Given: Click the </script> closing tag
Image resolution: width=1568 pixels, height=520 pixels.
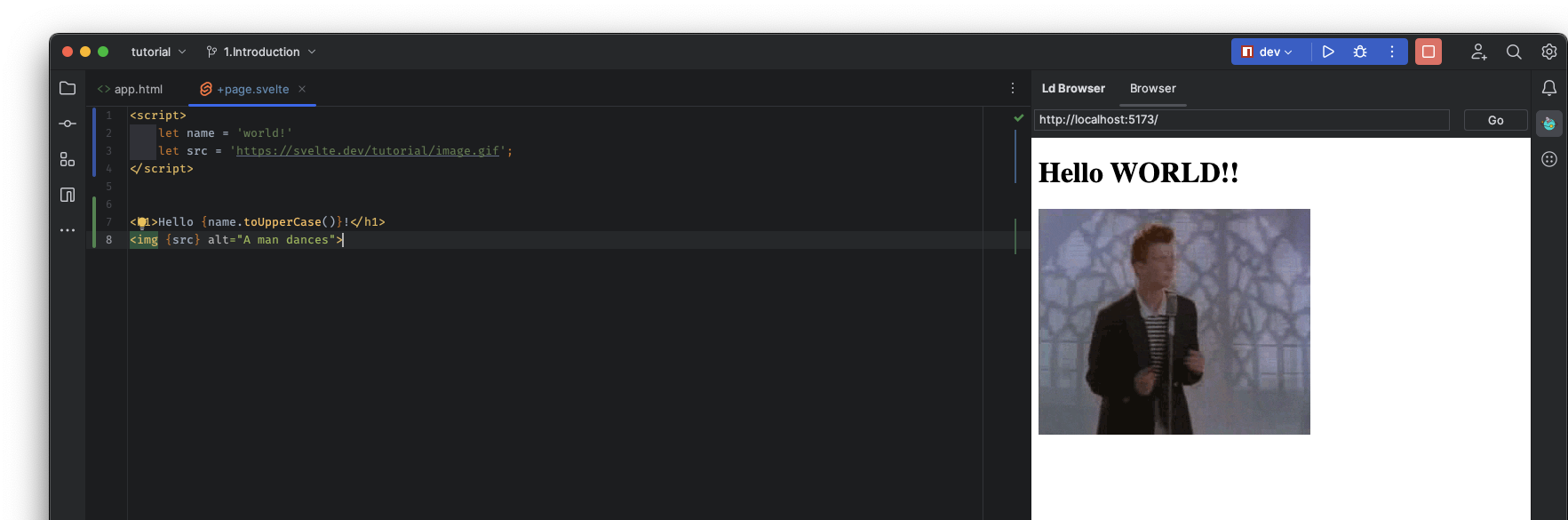Looking at the screenshot, I should [x=162, y=169].
